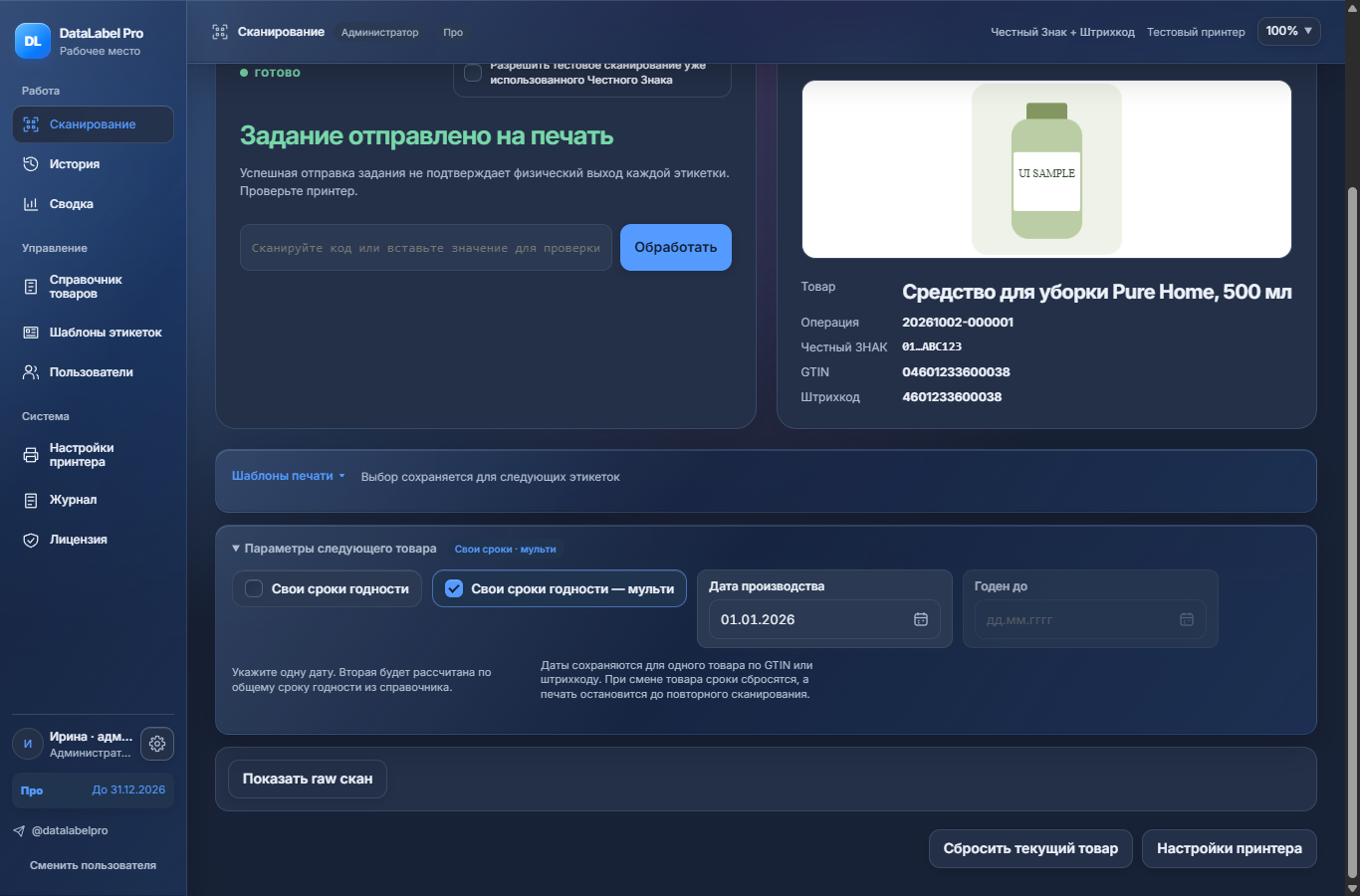Open calendar picker for Годен до

[x=1187, y=619]
